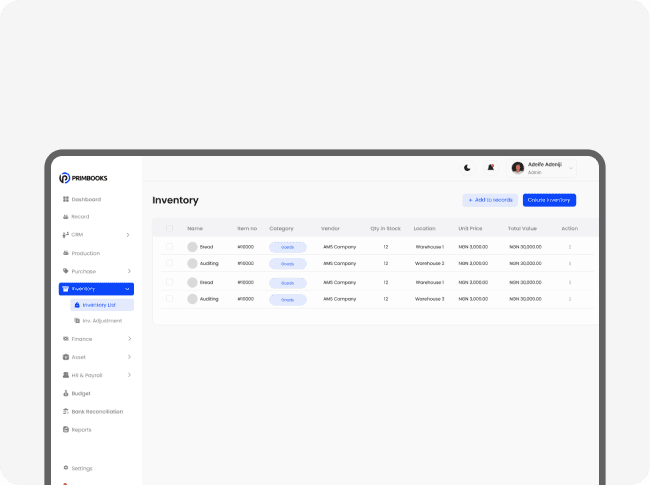Click item thumbnail of Auditing Warehouse 2 row
Image resolution: width=650 pixels, height=485 pixels.
[192, 264]
